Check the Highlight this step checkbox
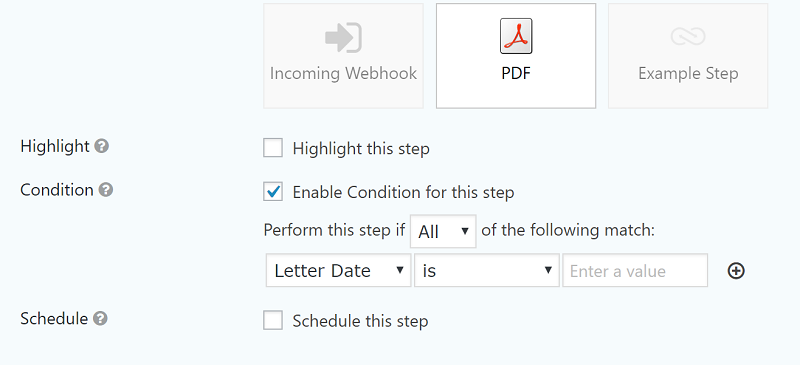 [x=273, y=149]
